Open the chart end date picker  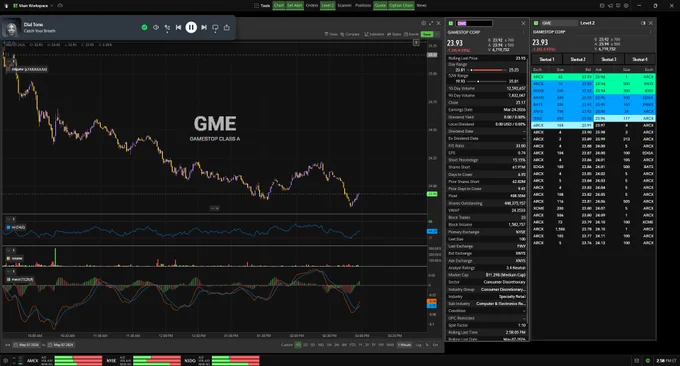pos(61,345)
